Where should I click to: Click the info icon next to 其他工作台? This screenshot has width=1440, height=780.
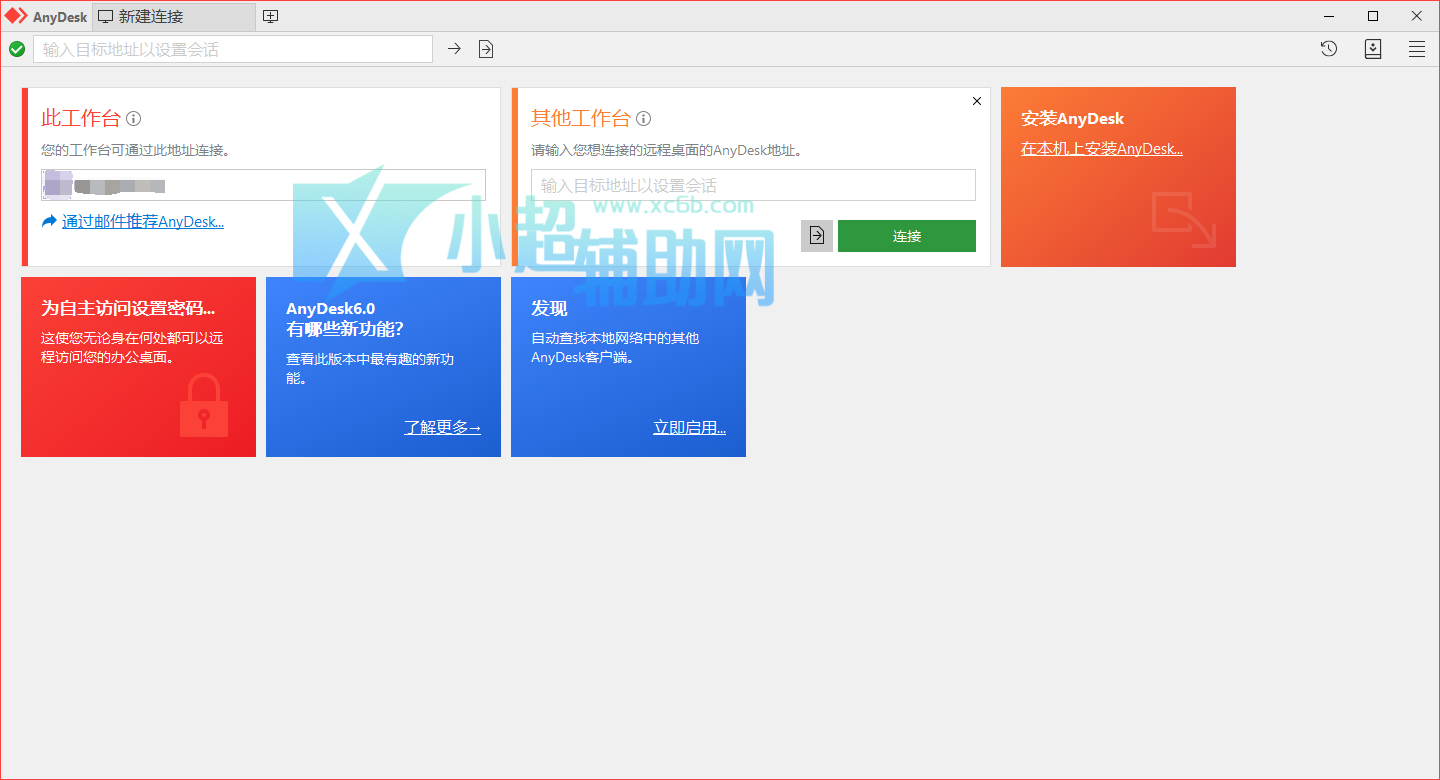(643, 118)
